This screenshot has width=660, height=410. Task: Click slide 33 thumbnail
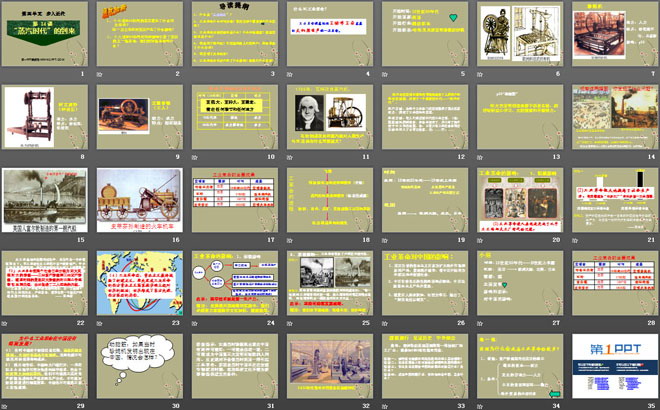pyautogui.click(x=425, y=366)
